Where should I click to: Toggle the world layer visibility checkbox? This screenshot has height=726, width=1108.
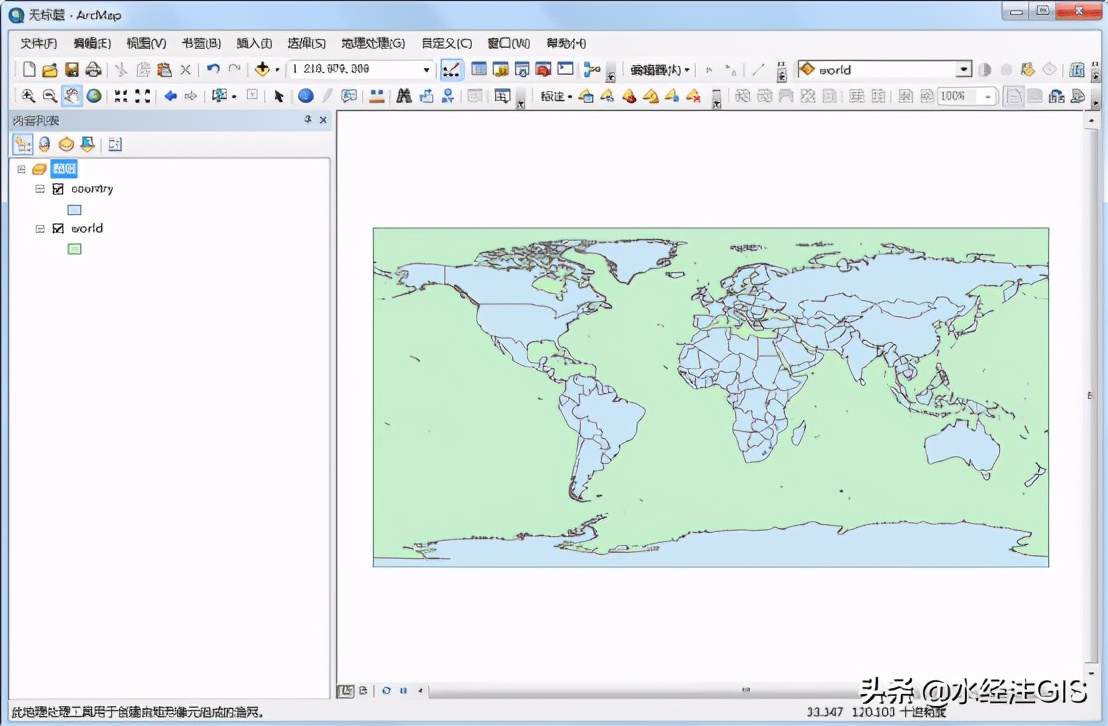[x=58, y=229]
